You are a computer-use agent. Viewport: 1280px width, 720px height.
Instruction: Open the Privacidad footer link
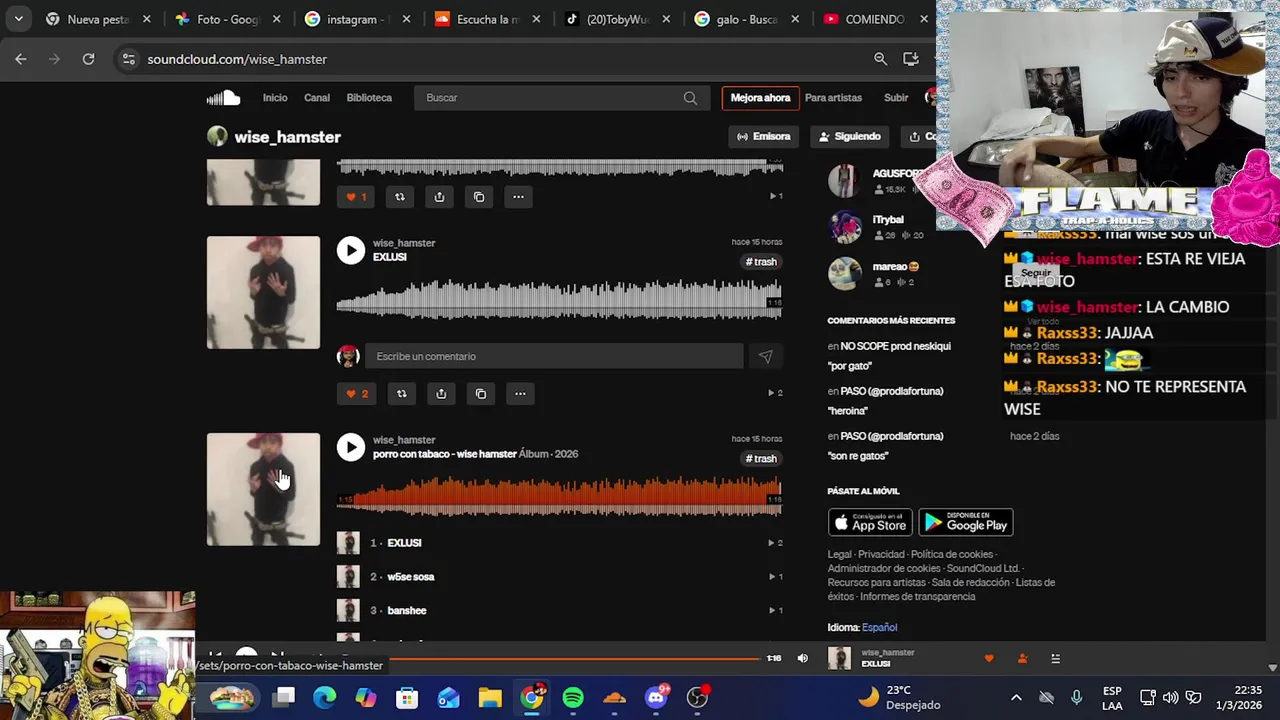tap(881, 554)
